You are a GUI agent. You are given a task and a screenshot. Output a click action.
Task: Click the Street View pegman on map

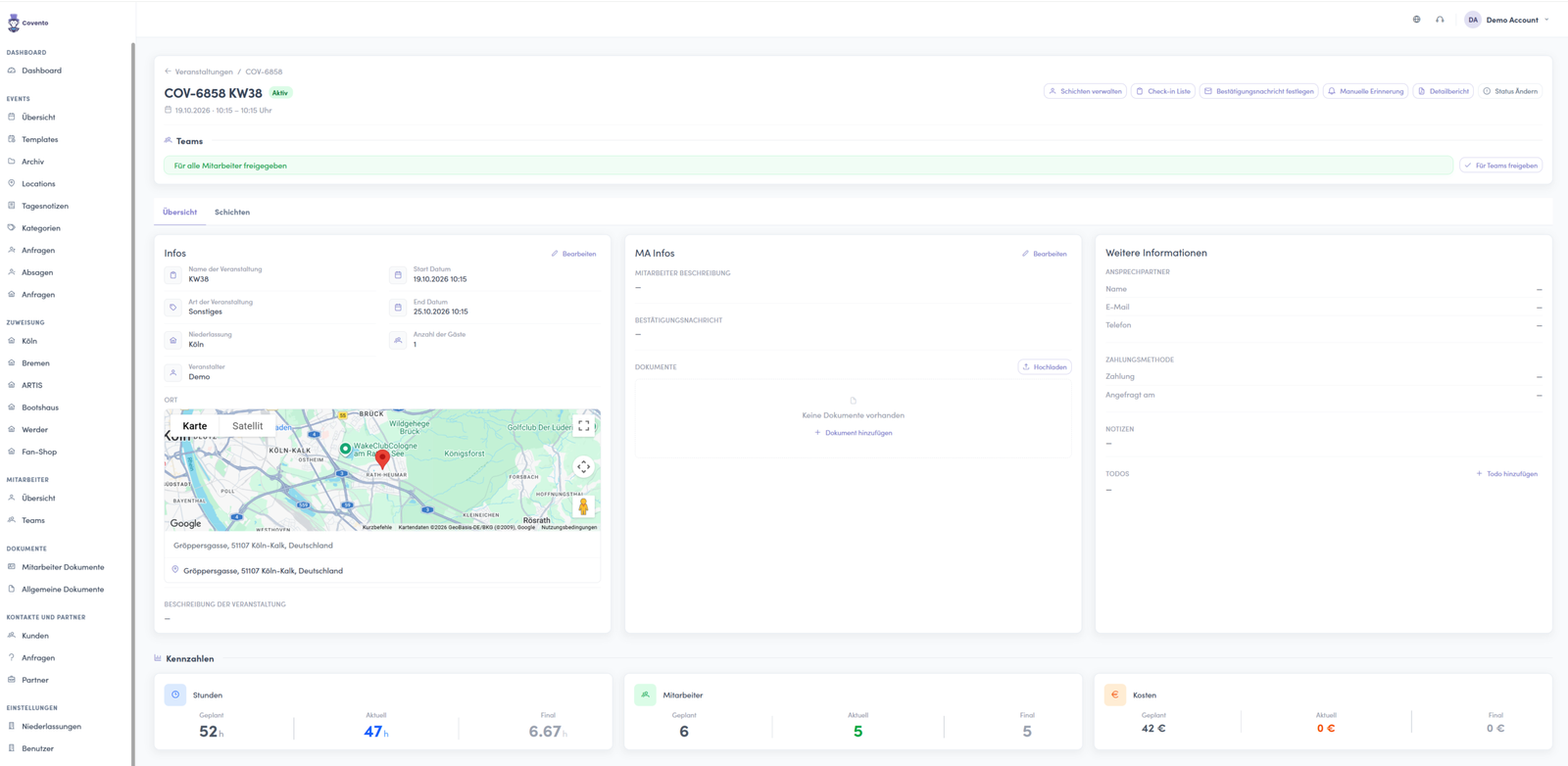584,506
